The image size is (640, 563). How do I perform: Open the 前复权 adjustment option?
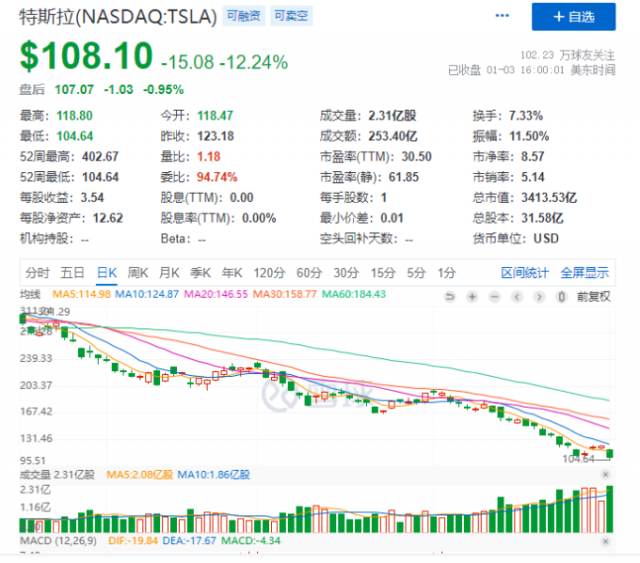coord(593,297)
